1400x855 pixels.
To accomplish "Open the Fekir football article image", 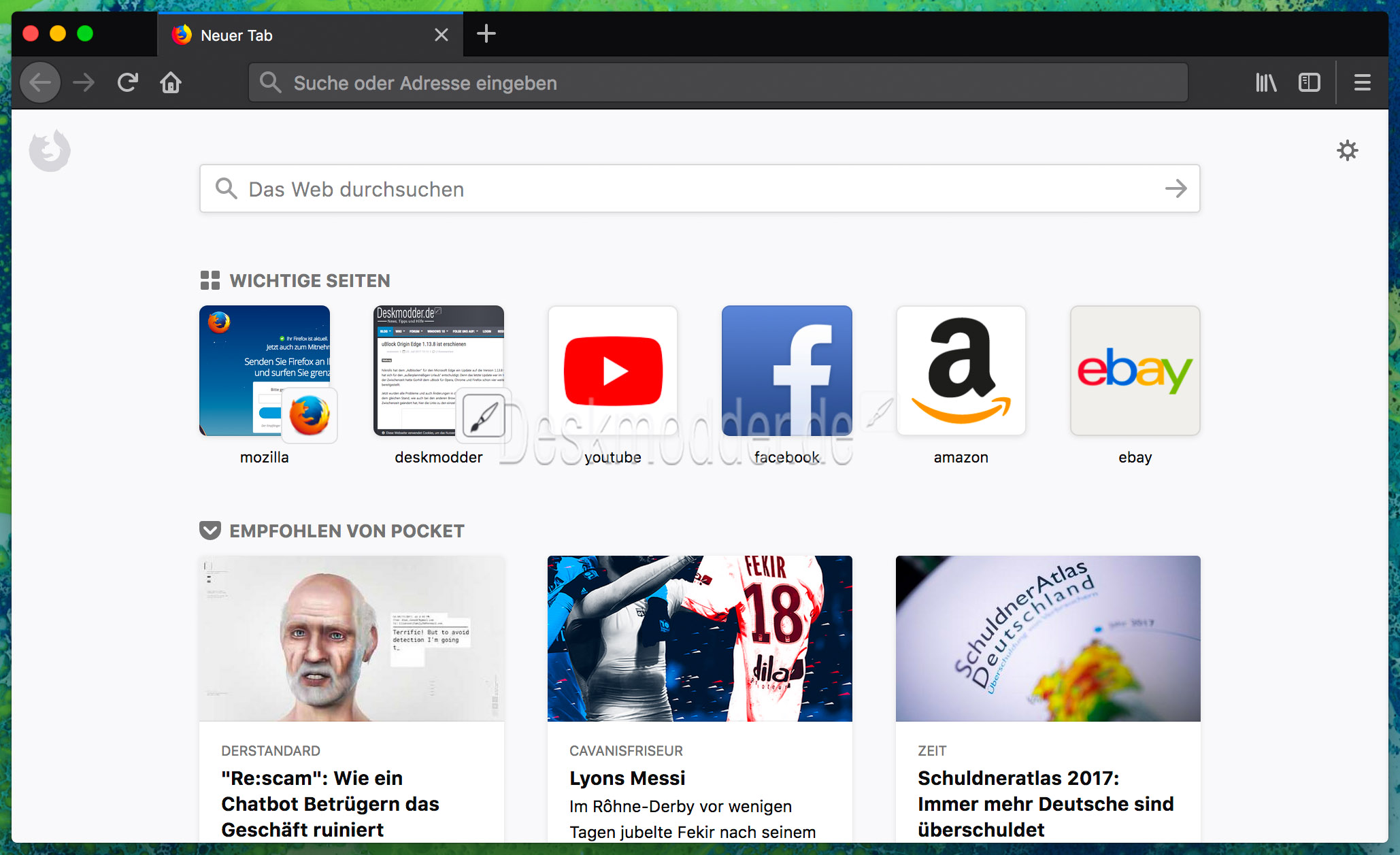I will [700, 639].
